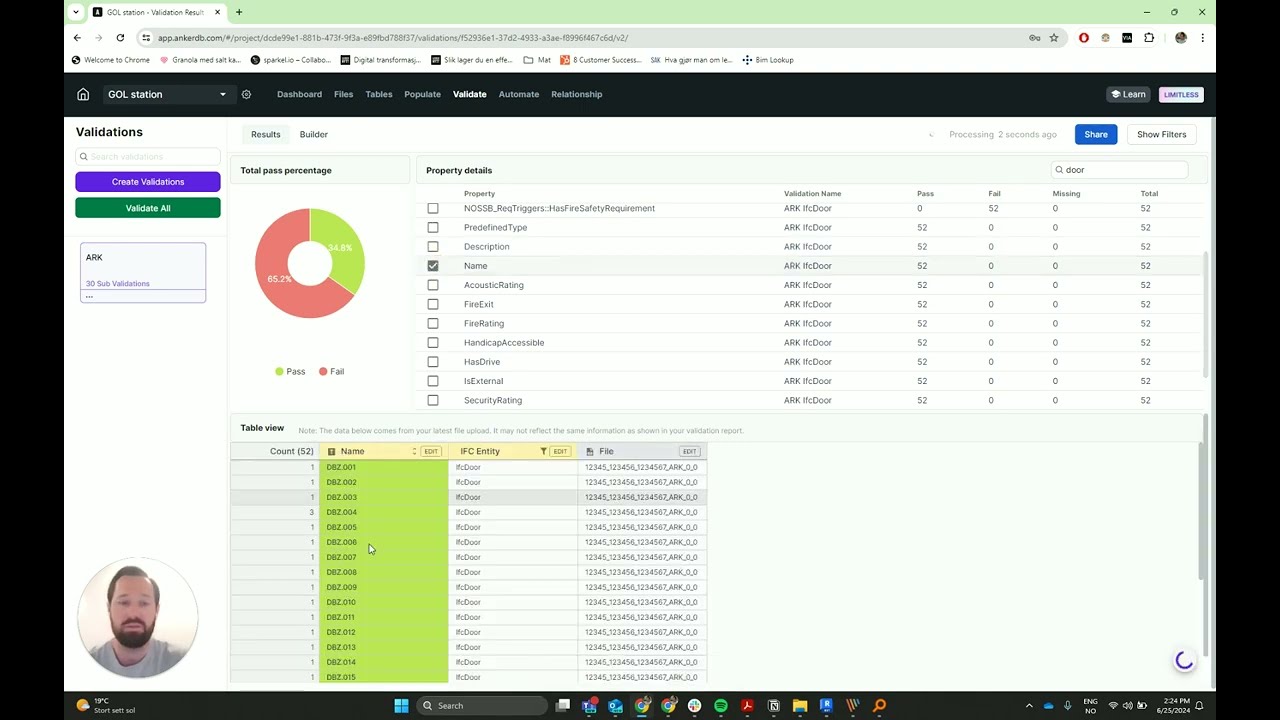Screen dimensions: 1280x720
Task: Click Show Filters button
Action: [x=1161, y=134]
